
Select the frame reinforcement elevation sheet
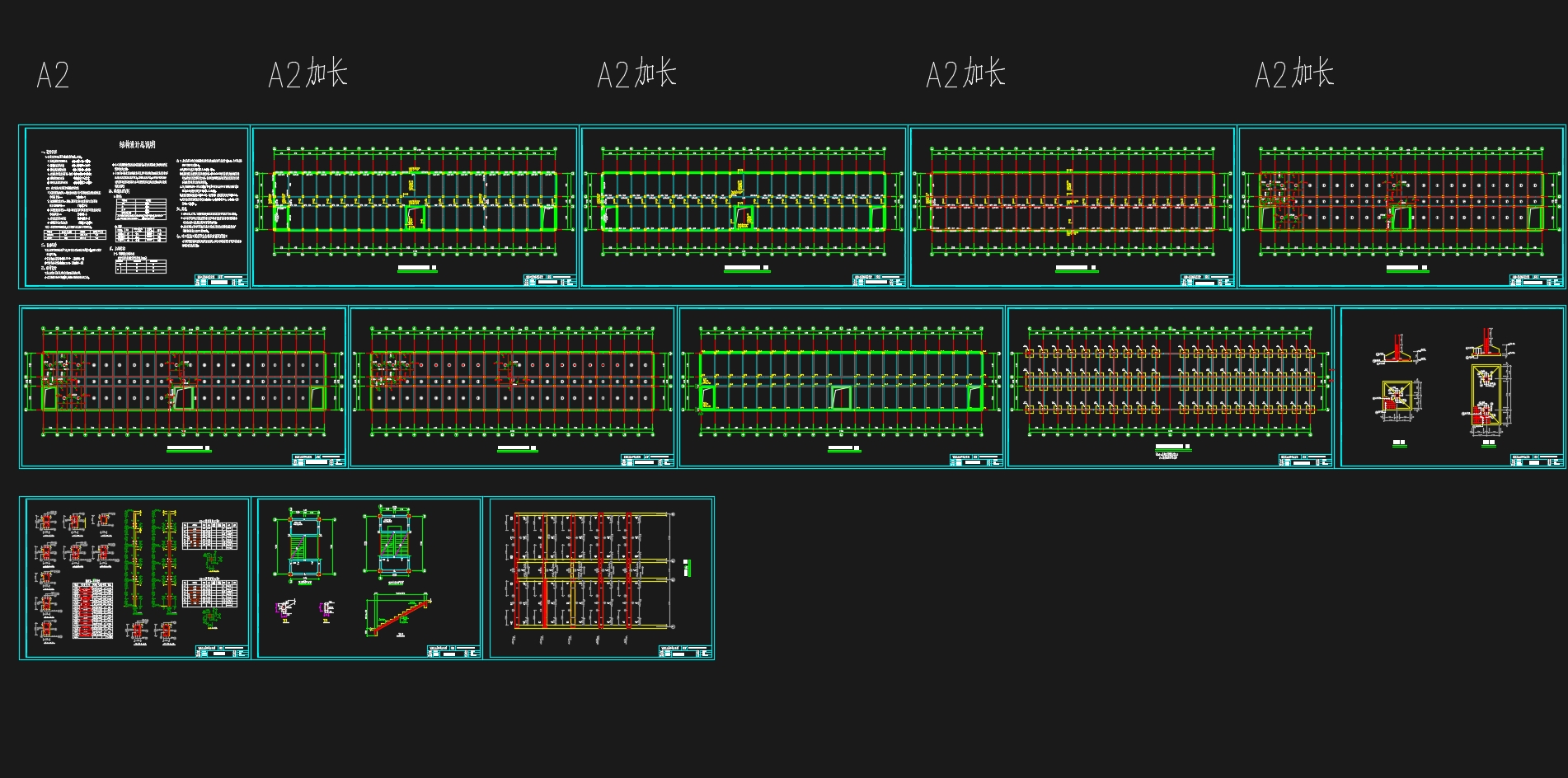pyautogui.click(x=599, y=579)
